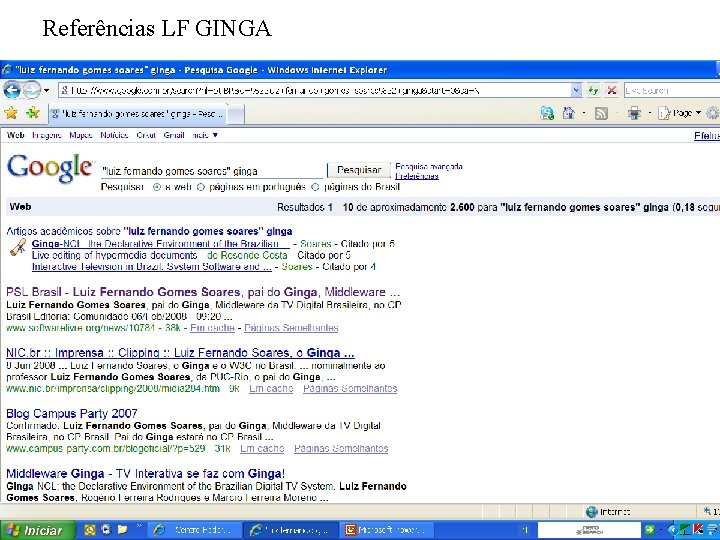Switch to Mapas in Google navigation

click(81, 135)
